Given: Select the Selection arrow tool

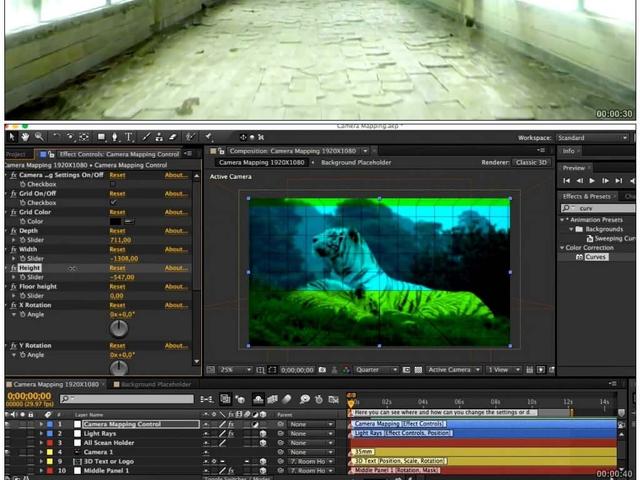Looking at the screenshot, I should 12,137.
